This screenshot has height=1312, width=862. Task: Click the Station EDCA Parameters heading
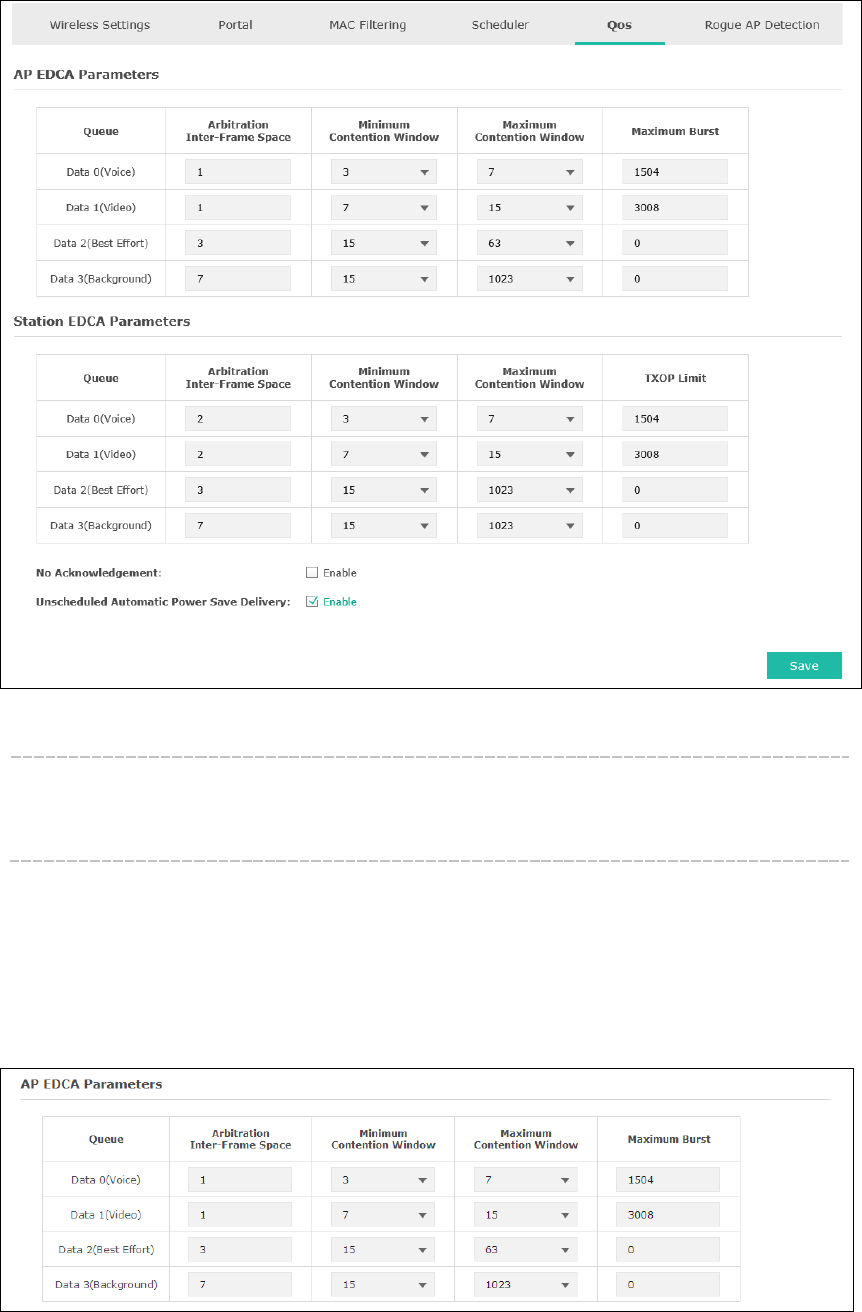click(x=102, y=322)
